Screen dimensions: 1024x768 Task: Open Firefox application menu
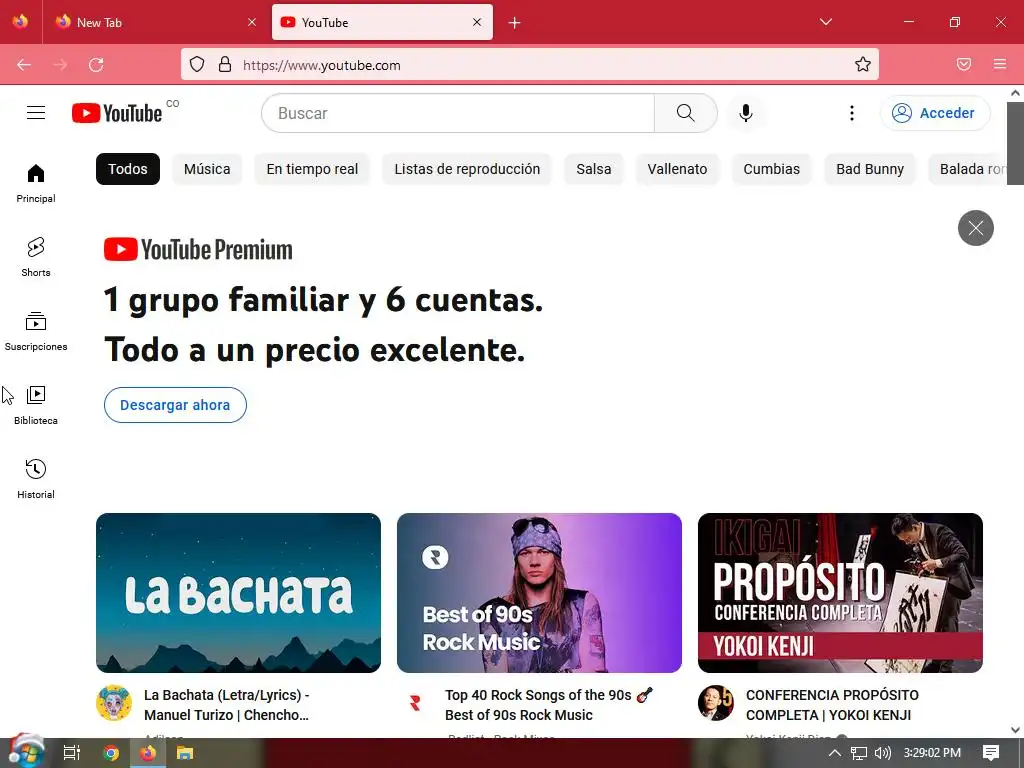point(1000,64)
